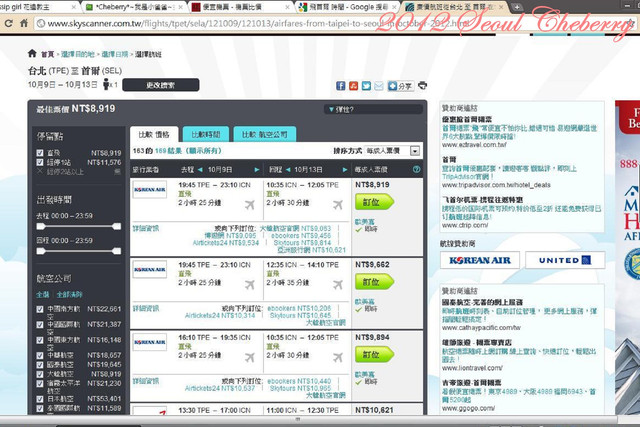Switch to the 比較時間 tab

coord(206,134)
